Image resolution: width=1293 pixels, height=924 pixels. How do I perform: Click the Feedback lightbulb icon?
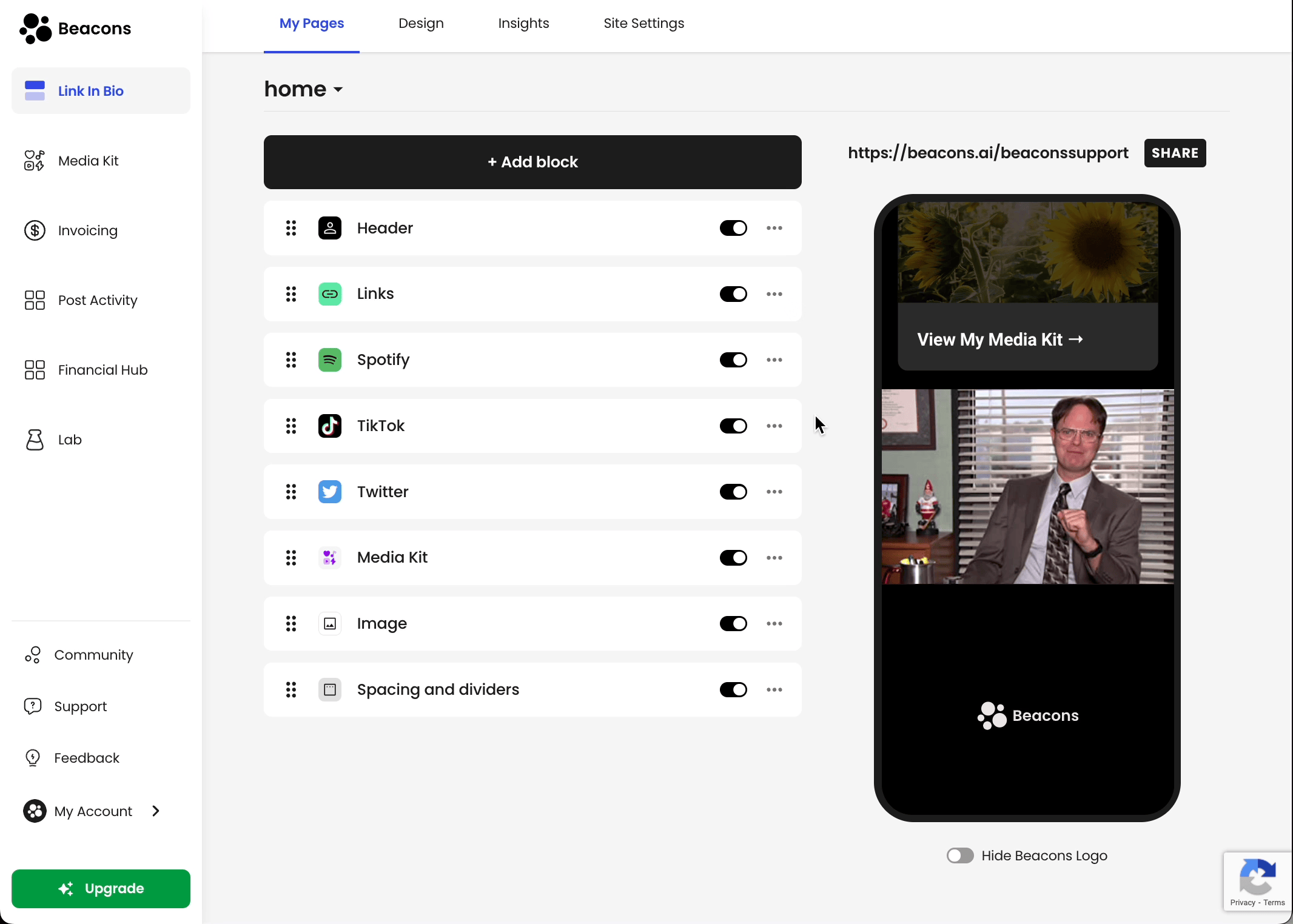click(x=33, y=758)
